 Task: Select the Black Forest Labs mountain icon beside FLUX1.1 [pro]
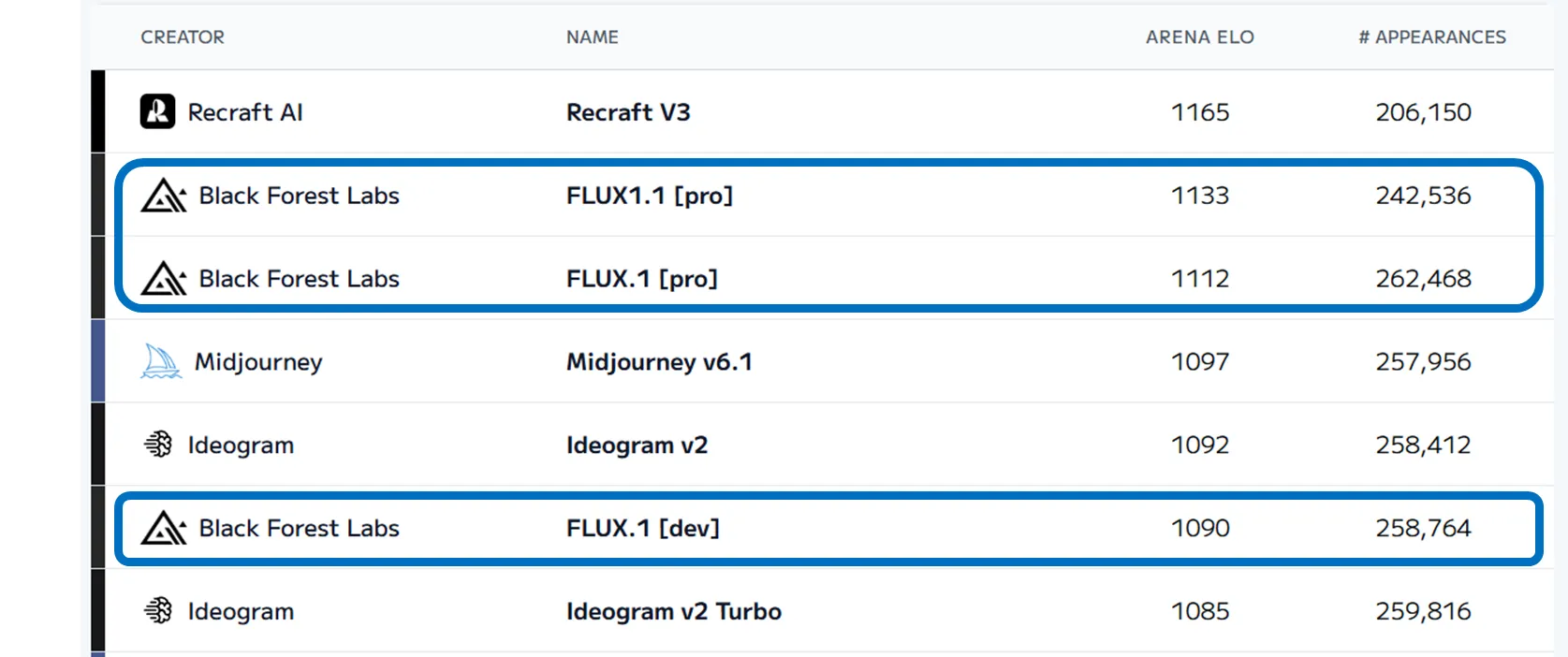coord(163,196)
